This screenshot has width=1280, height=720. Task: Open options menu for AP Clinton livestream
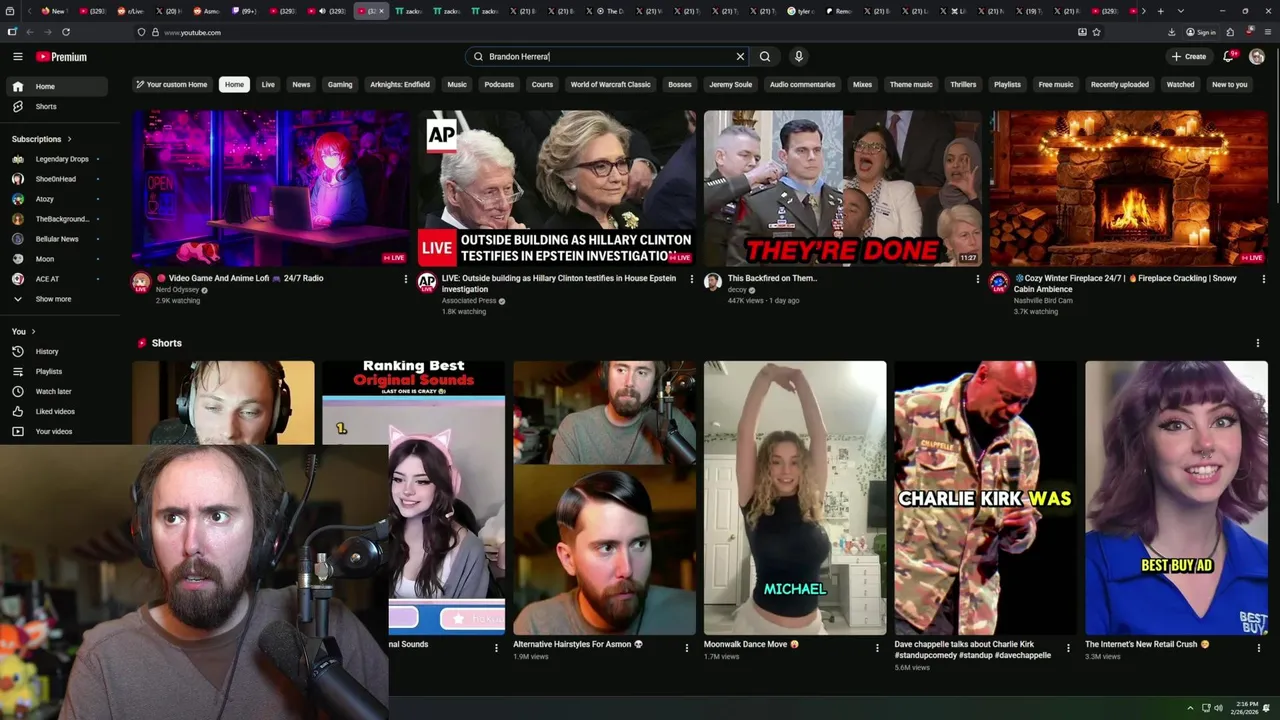[691, 279]
